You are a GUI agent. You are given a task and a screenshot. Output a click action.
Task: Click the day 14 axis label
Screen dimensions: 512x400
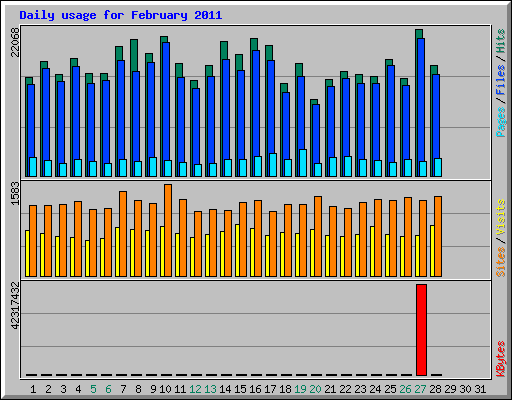click(225, 389)
